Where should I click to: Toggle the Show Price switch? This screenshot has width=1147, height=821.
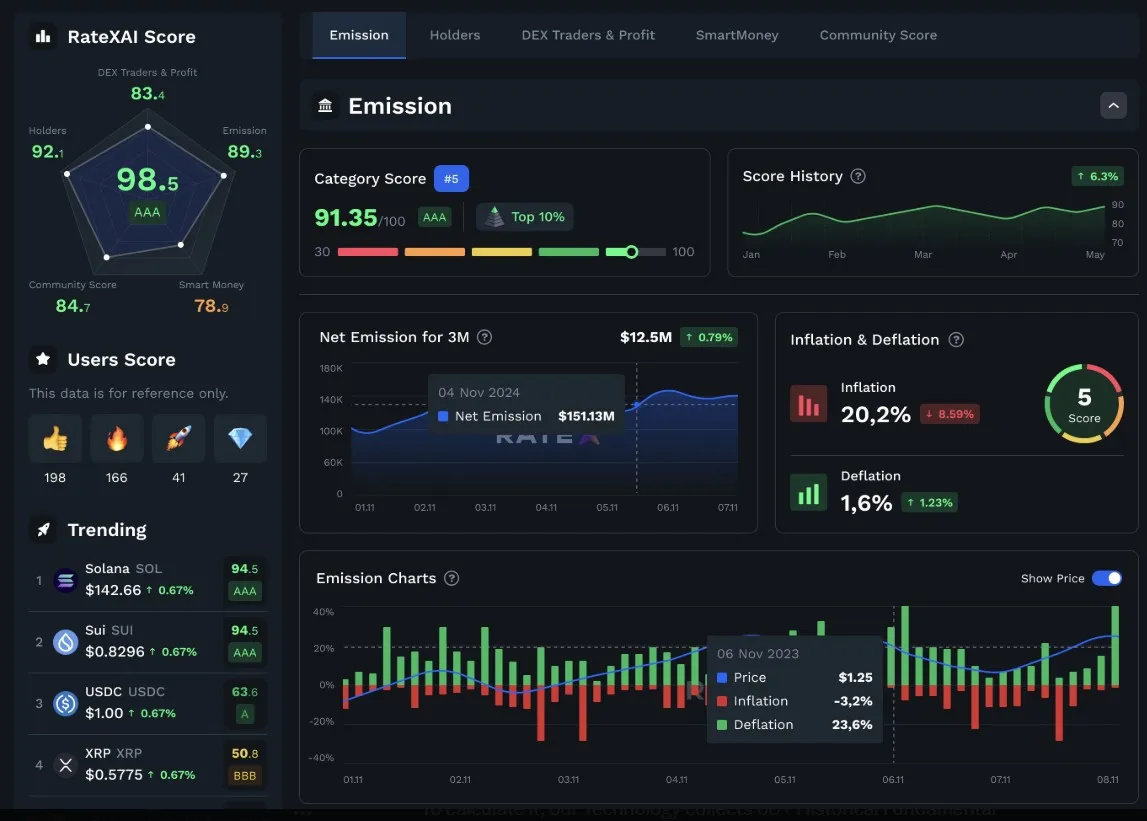pos(1106,578)
